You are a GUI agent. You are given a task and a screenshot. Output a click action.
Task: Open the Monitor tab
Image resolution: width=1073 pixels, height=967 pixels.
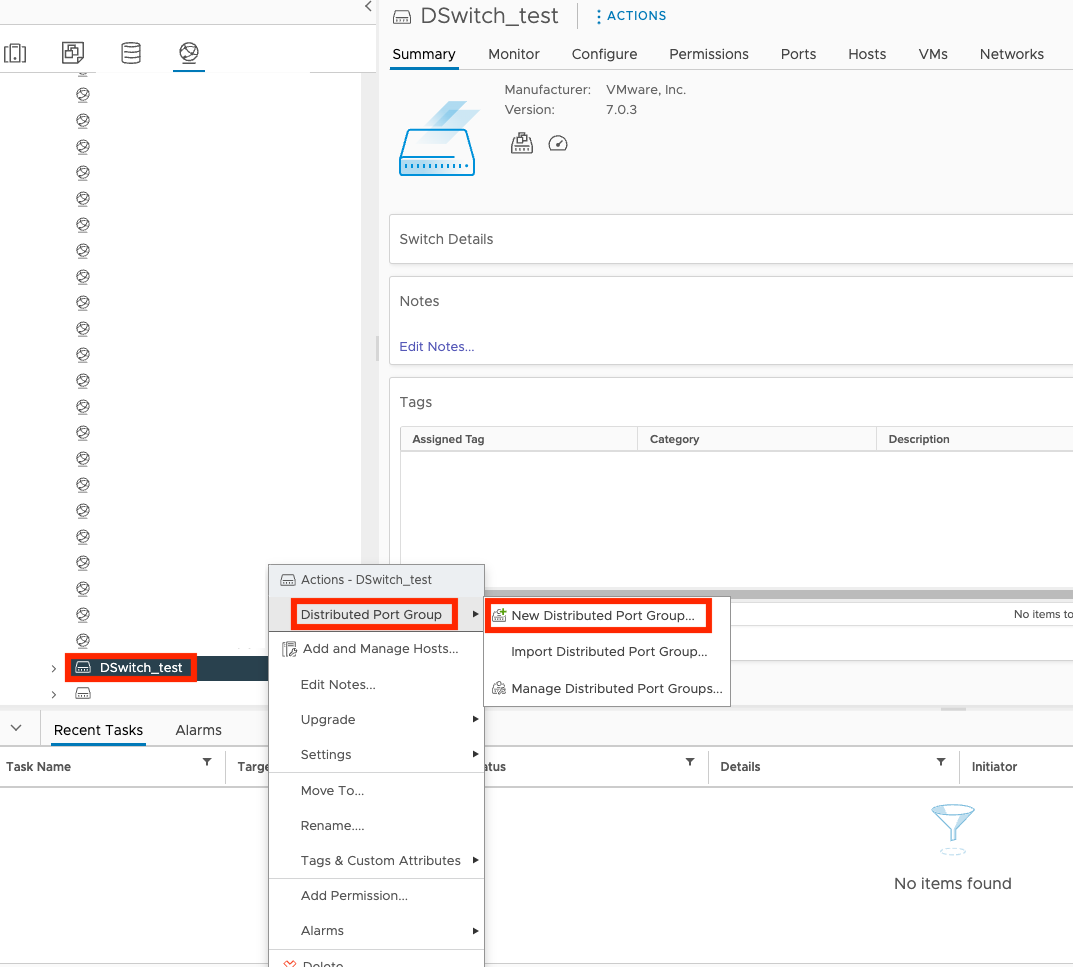[x=513, y=54]
